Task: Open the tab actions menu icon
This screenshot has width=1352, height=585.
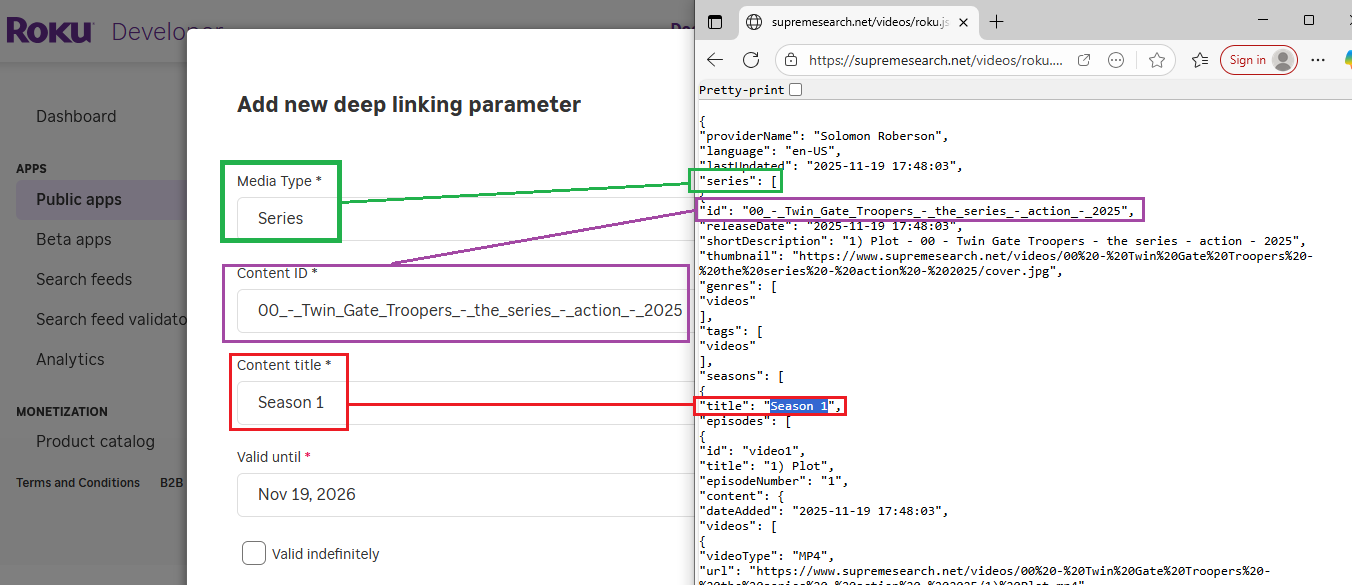Action: point(714,22)
